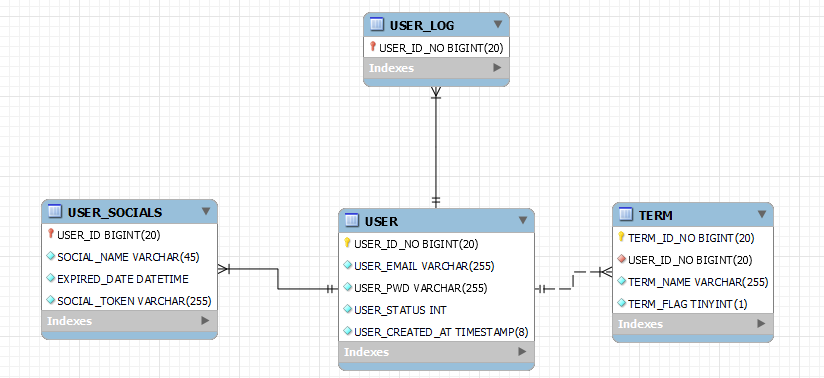
Task: Select the USER table title text
Action: point(382,221)
